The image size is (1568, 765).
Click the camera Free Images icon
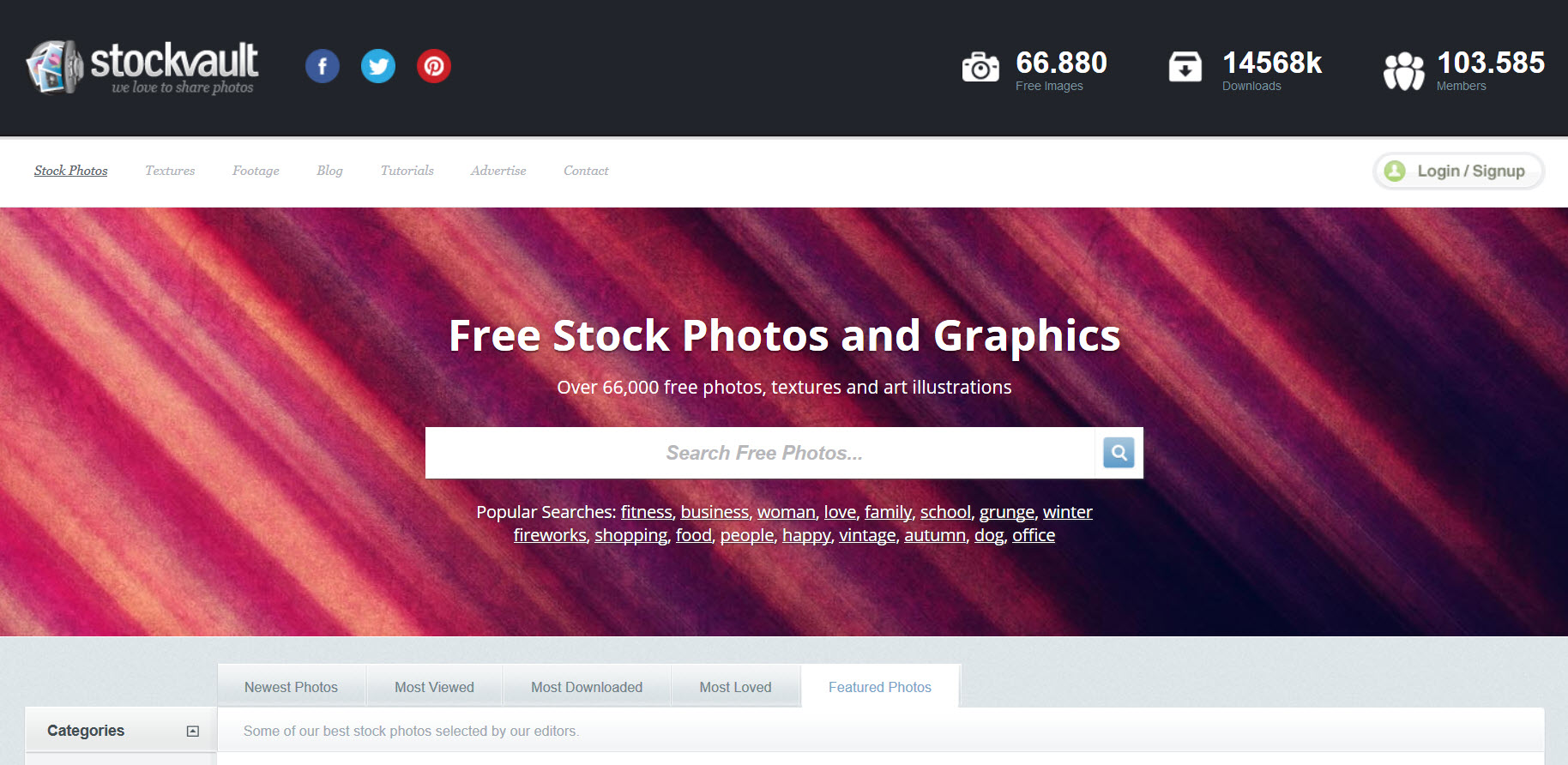(980, 67)
